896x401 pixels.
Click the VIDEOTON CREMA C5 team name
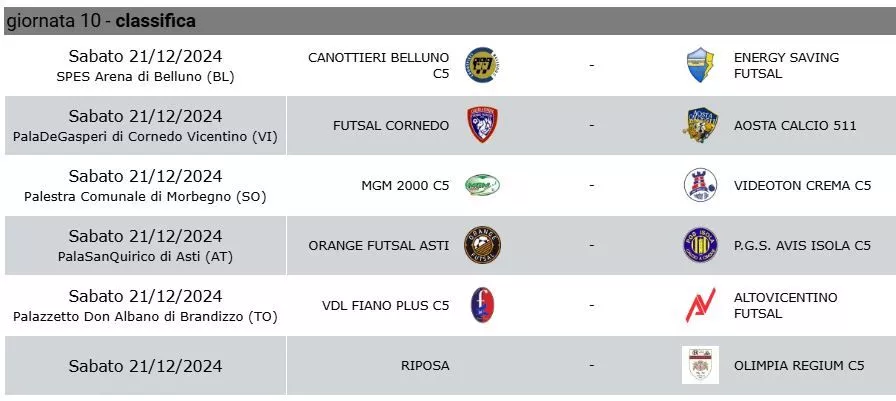pyautogui.click(x=802, y=185)
